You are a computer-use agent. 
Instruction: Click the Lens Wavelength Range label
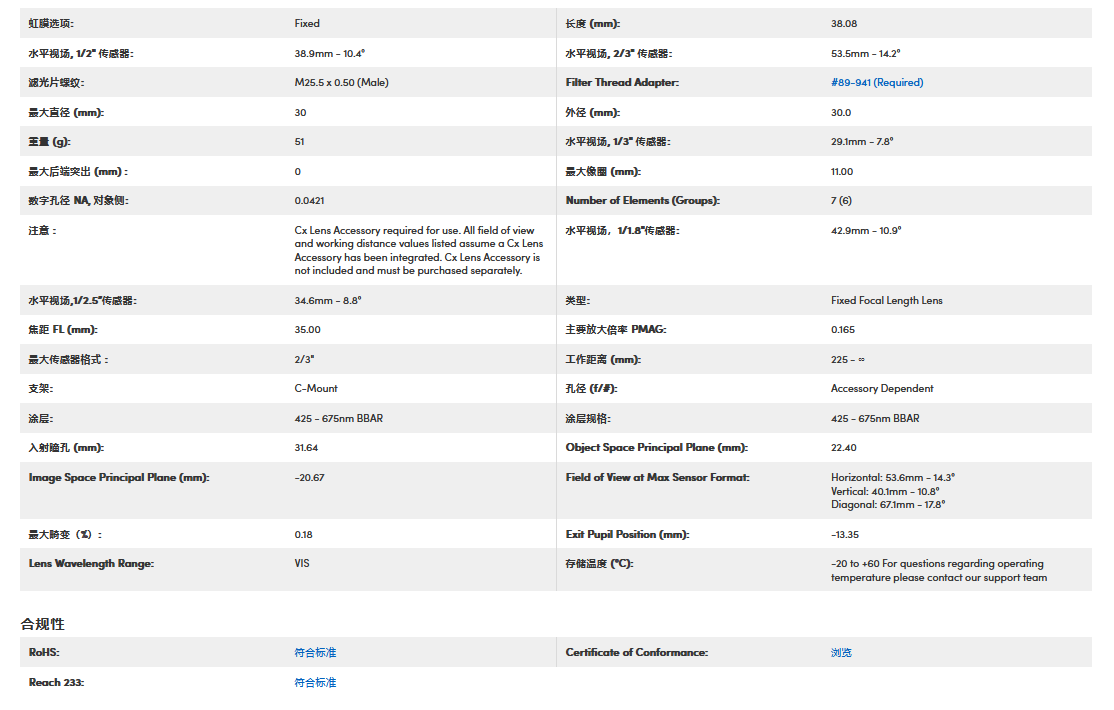coord(91,564)
